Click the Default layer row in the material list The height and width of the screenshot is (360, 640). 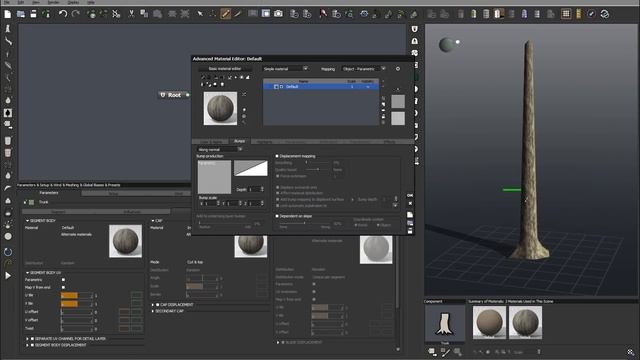click(321, 87)
